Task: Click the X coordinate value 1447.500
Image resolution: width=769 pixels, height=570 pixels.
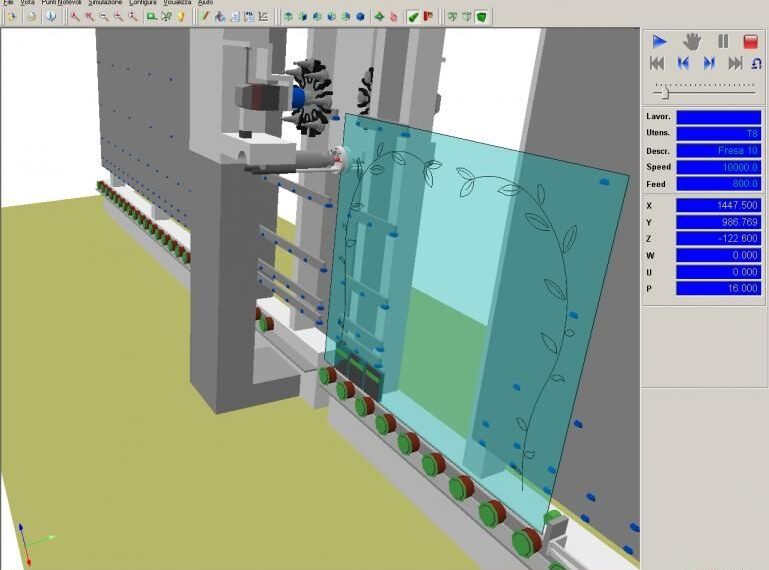Action: click(x=718, y=205)
